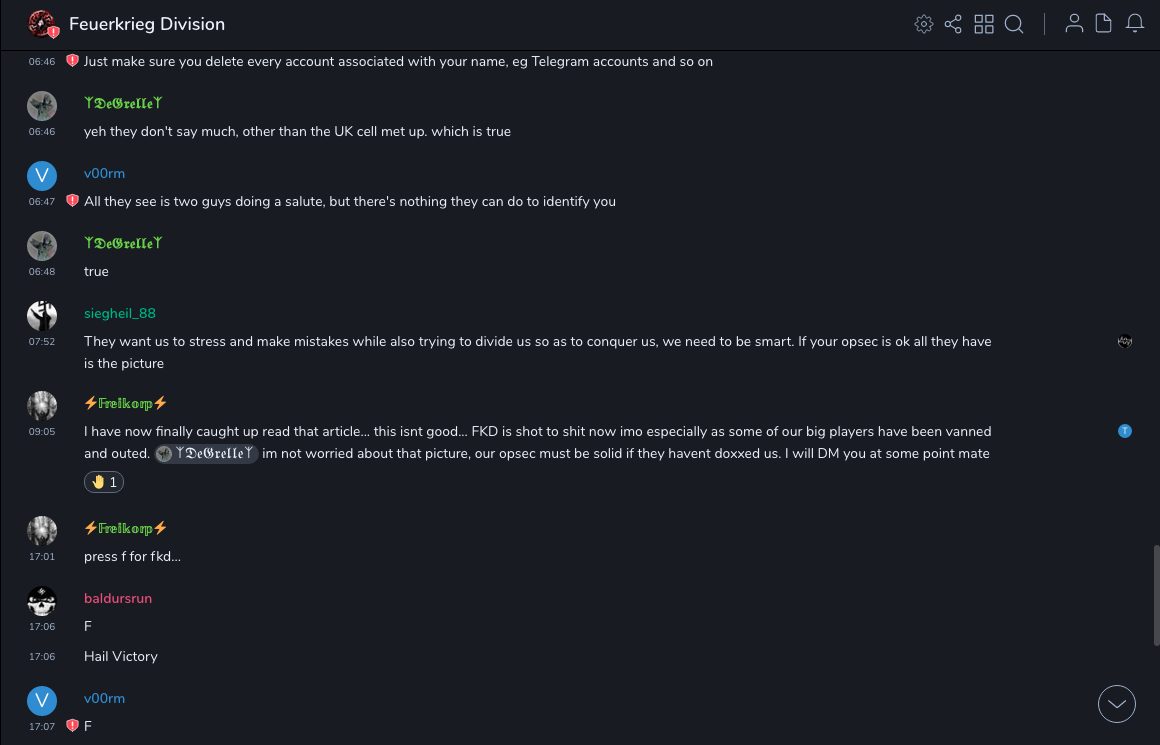Toggle the hand emoji reaction with count 1
The width and height of the screenshot is (1160, 745).
(104, 482)
